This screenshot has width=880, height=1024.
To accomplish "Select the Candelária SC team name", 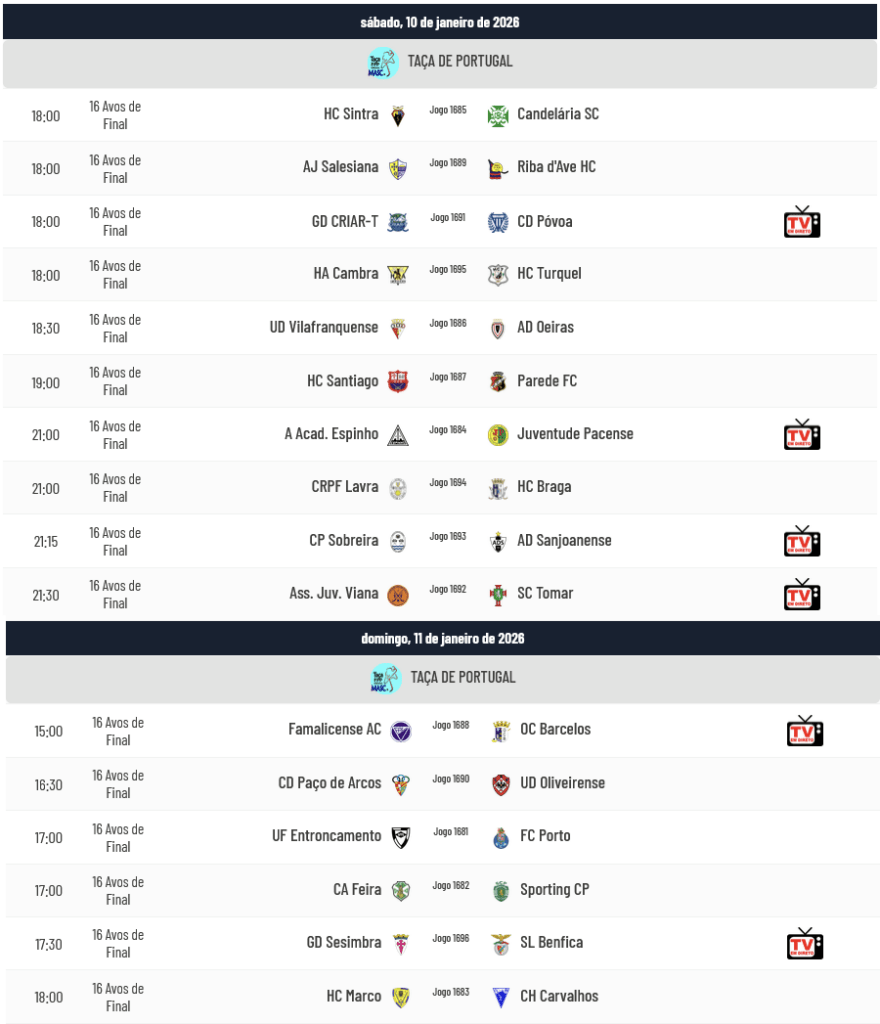I will pyautogui.click(x=558, y=114).
